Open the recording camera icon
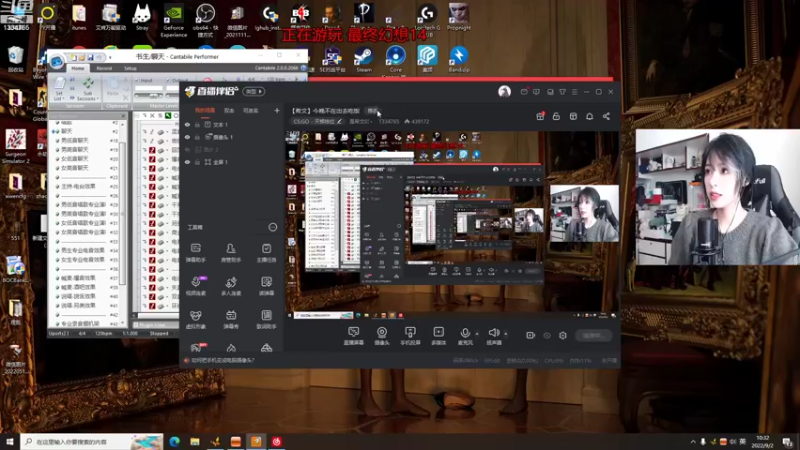The width and height of the screenshot is (800, 450). pyautogui.click(x=531, y=335)
